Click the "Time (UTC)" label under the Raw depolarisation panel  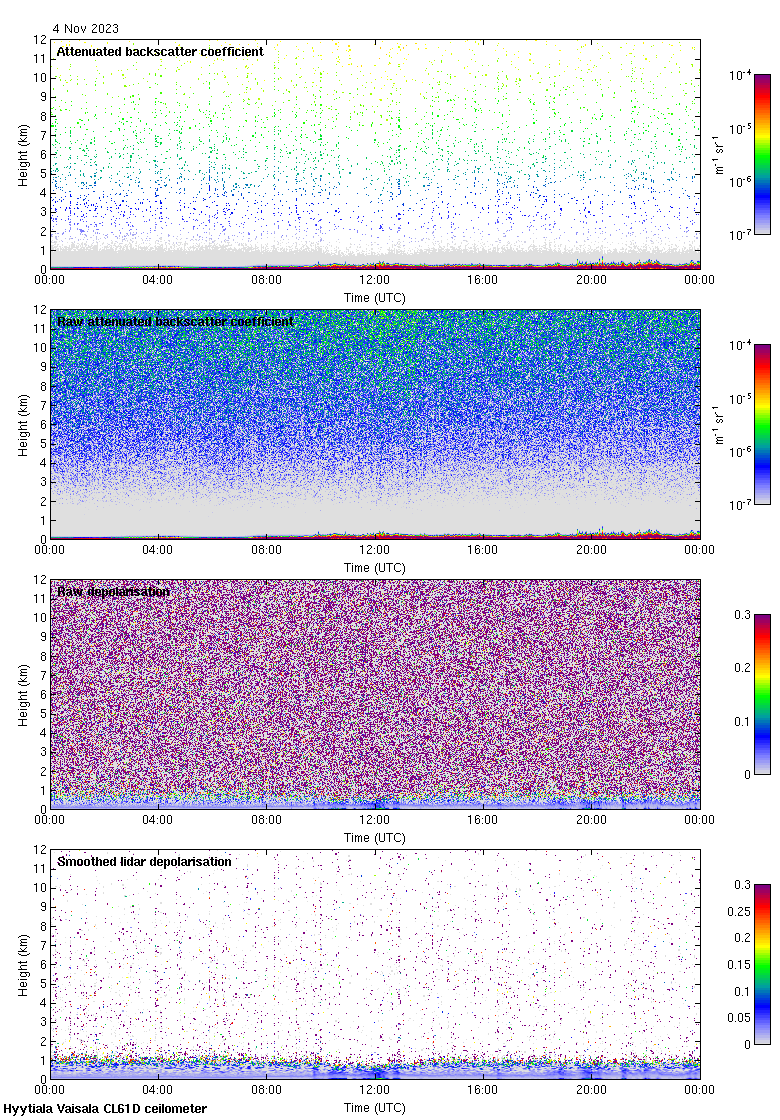(x=374, y=838)
